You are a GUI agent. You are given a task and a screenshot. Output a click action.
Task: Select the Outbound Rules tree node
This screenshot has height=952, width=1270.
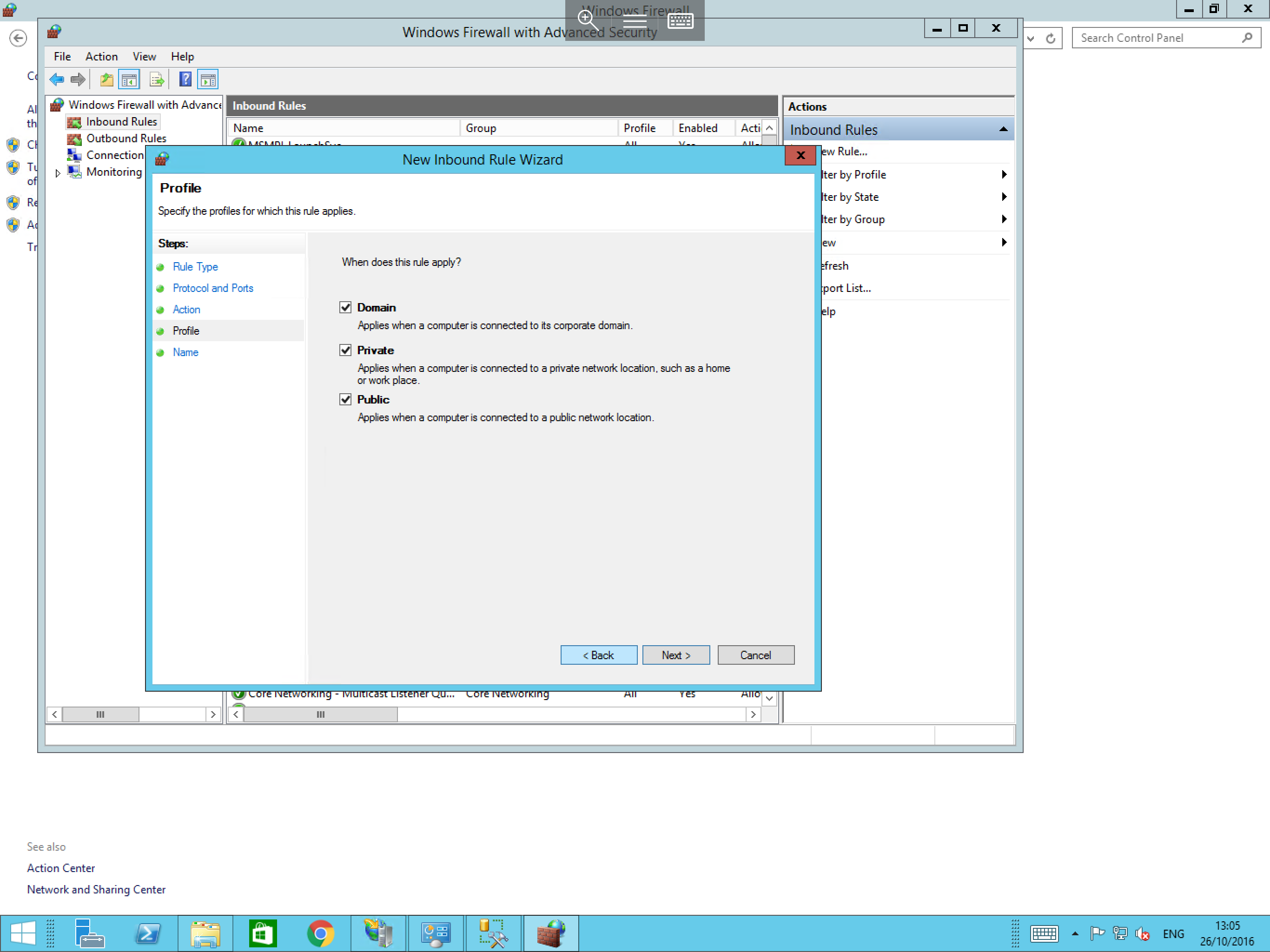[126, 138]
